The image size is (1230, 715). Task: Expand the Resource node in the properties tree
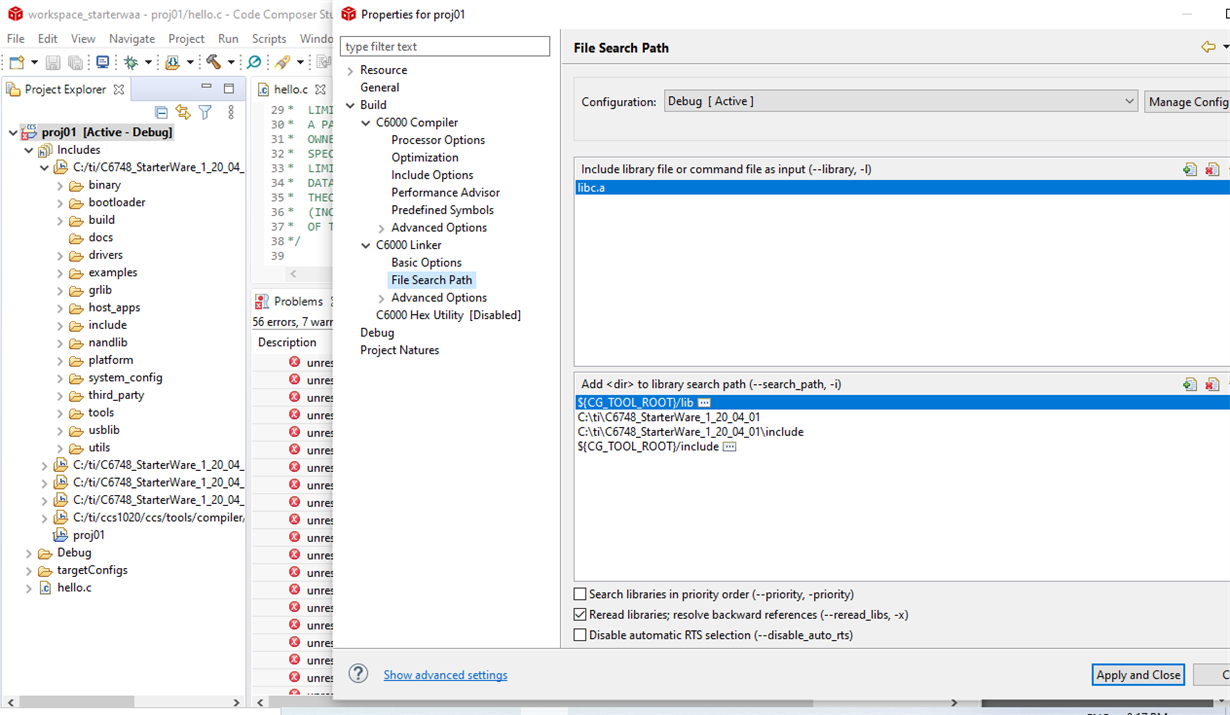[x=350, y=70]
